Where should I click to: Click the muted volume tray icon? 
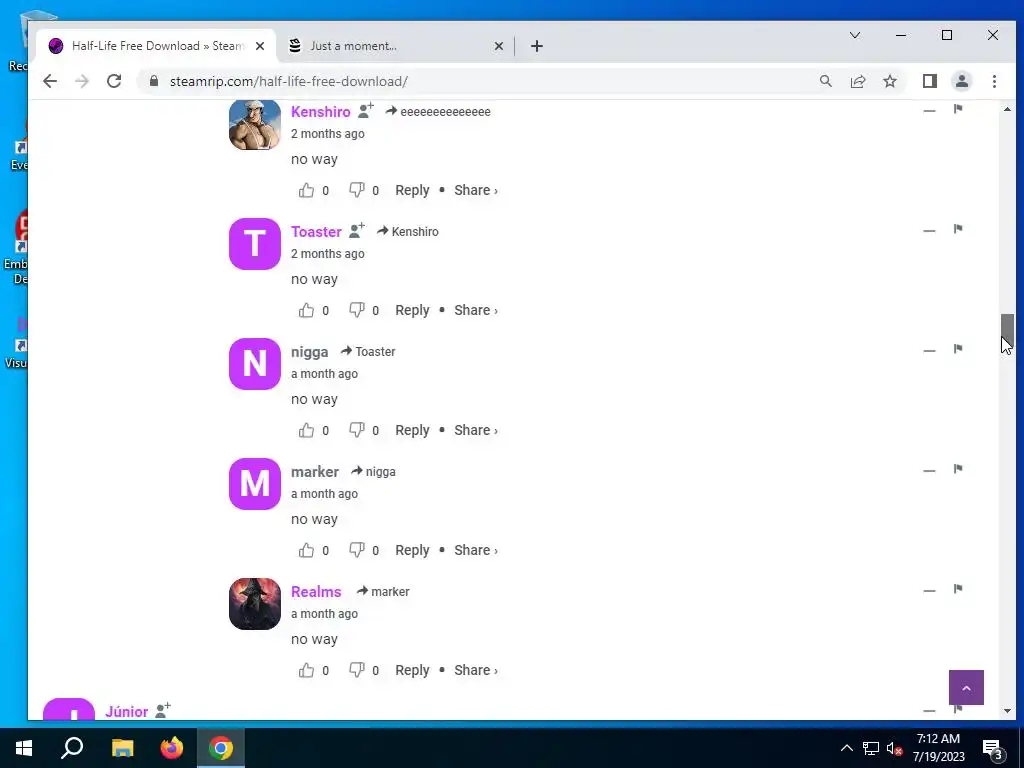pos(895,748)
